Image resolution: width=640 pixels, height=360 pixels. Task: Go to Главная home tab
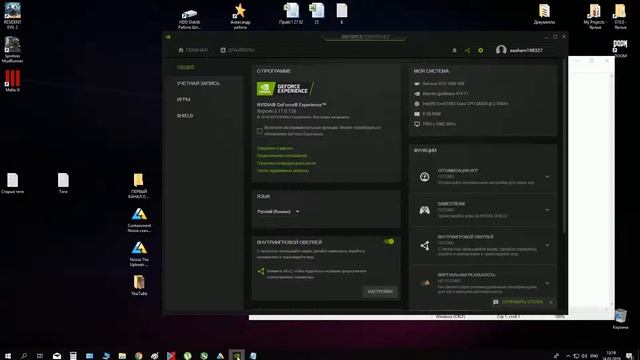193,50
